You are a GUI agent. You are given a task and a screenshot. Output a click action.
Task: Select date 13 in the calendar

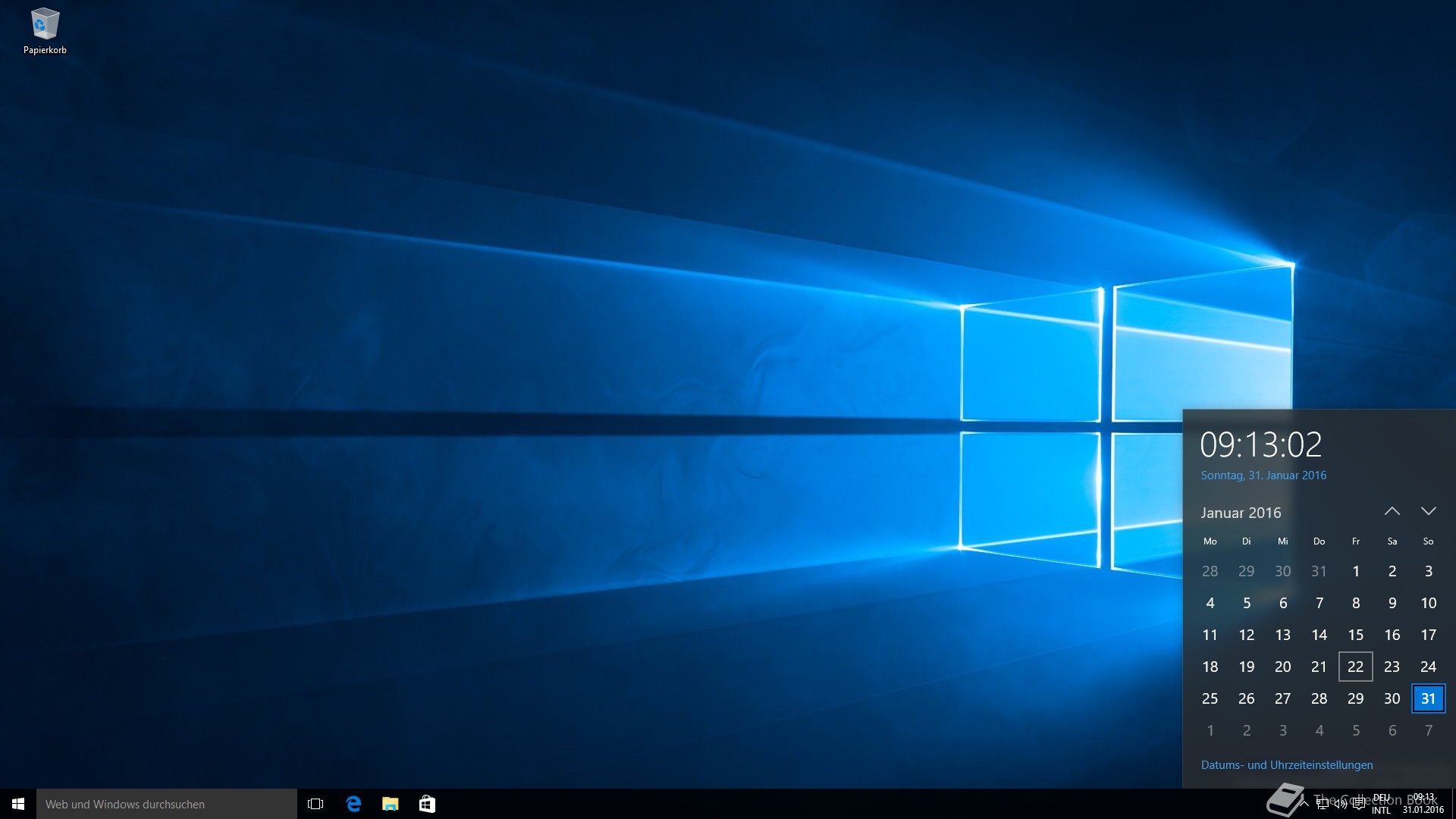click(x=1283, y=635)
